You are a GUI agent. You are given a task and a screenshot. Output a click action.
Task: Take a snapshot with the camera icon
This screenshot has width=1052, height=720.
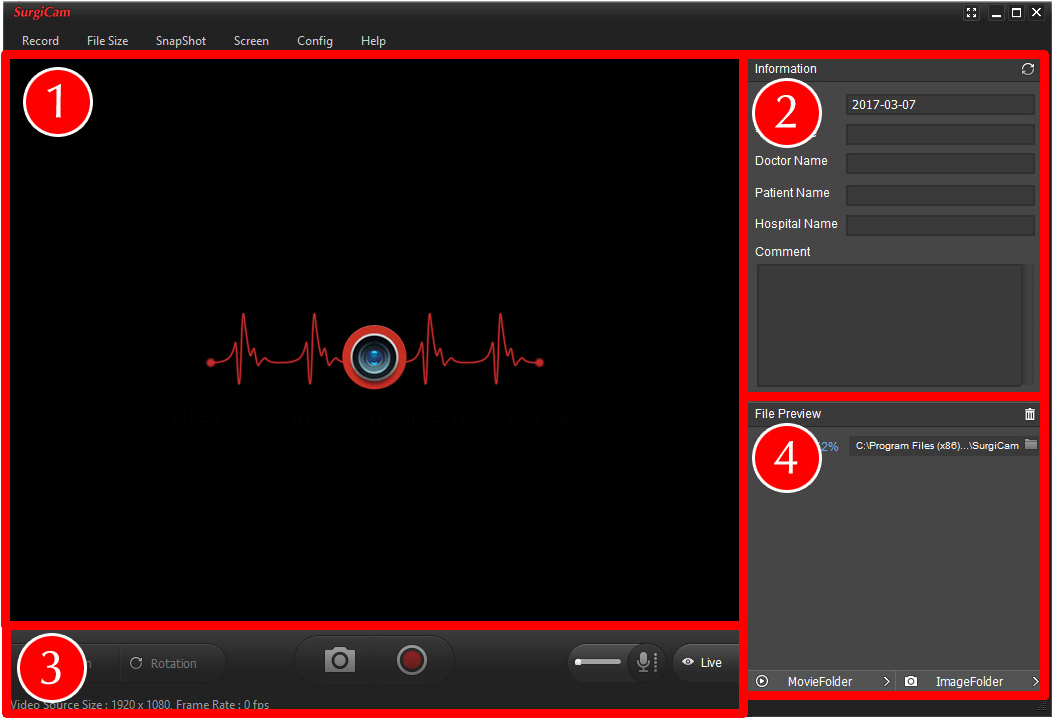pyautogui.click(x=339, y=660)
